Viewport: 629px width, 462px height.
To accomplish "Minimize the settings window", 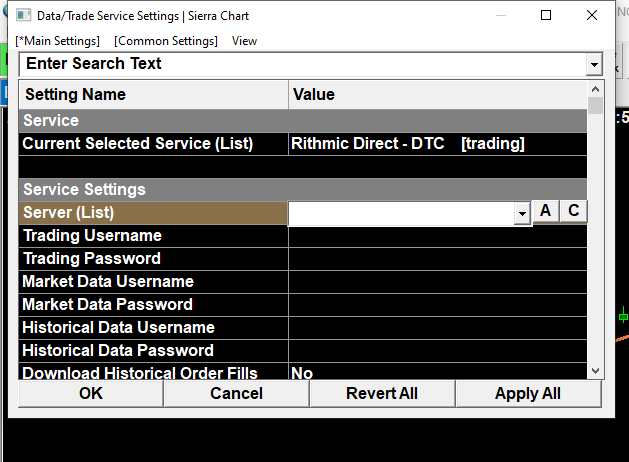I will [500, 16].
